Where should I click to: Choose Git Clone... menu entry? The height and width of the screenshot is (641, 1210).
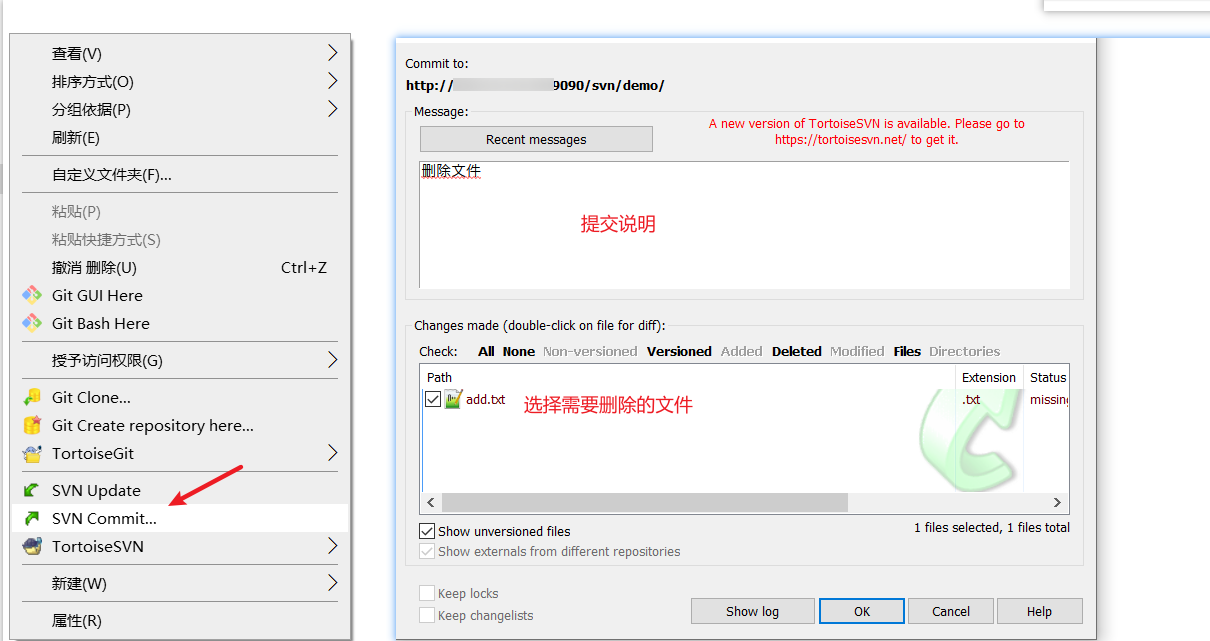(x=180, y=397)
